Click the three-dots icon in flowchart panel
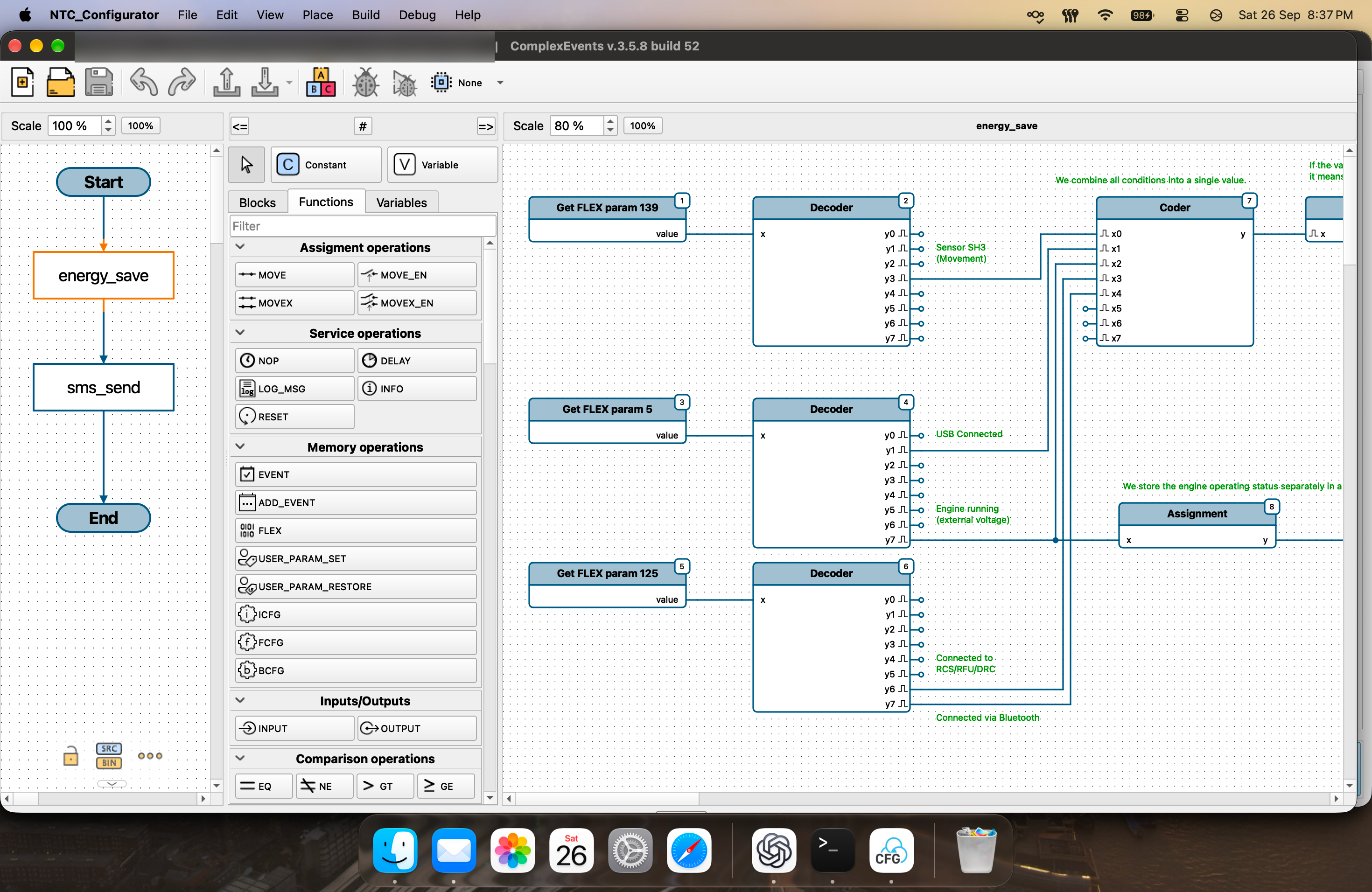Screen dimensions: 1372x892 tap(150, 756)
